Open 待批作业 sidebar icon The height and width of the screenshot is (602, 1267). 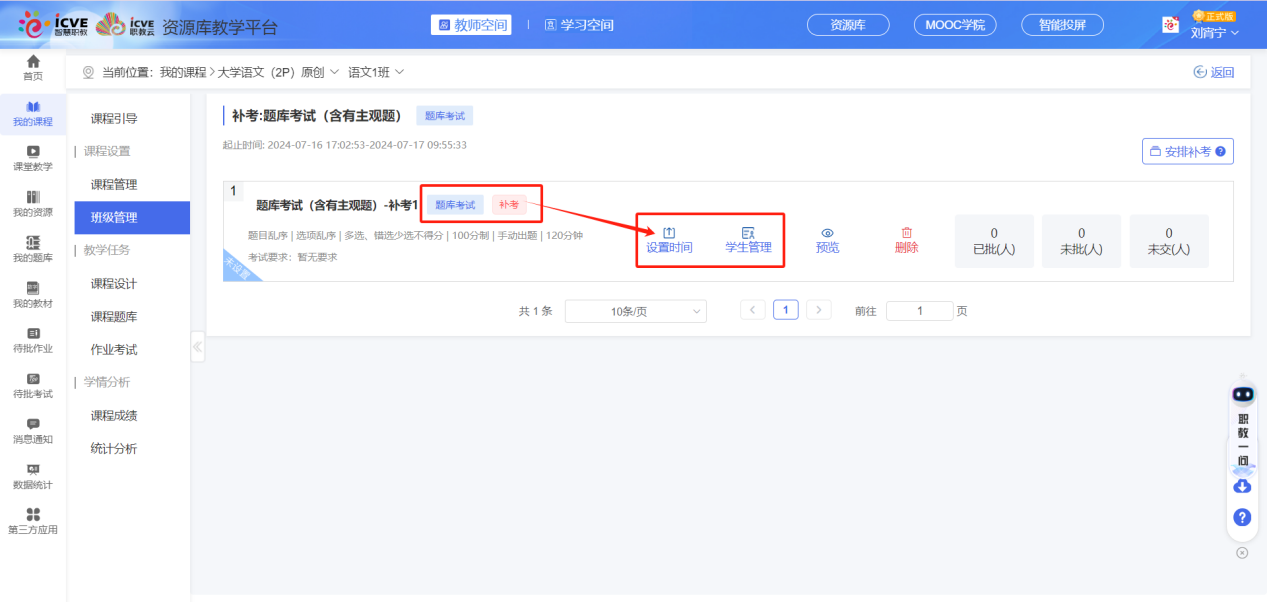click(x=33, y=340)
